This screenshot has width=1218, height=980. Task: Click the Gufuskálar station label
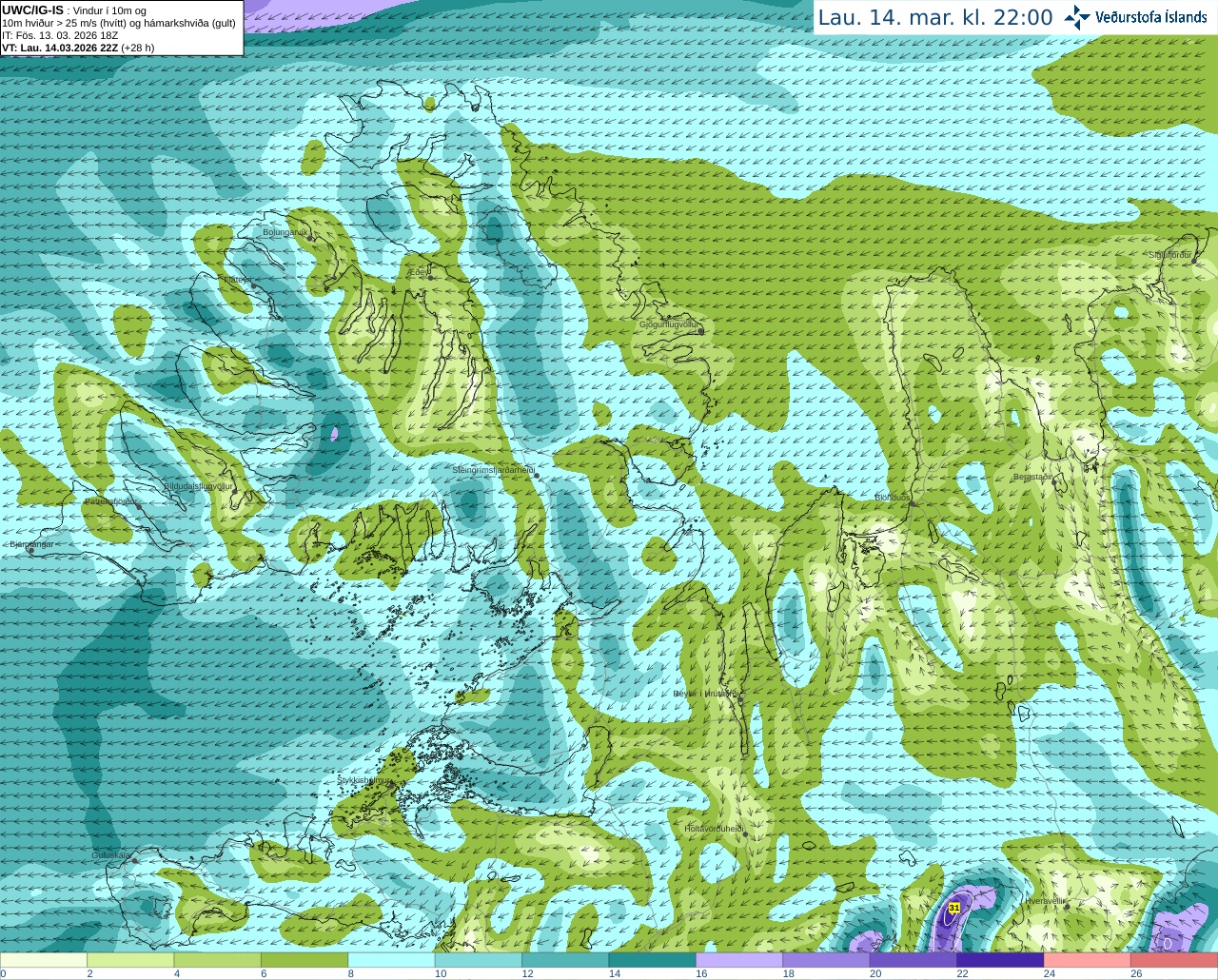tap(111, 854)
